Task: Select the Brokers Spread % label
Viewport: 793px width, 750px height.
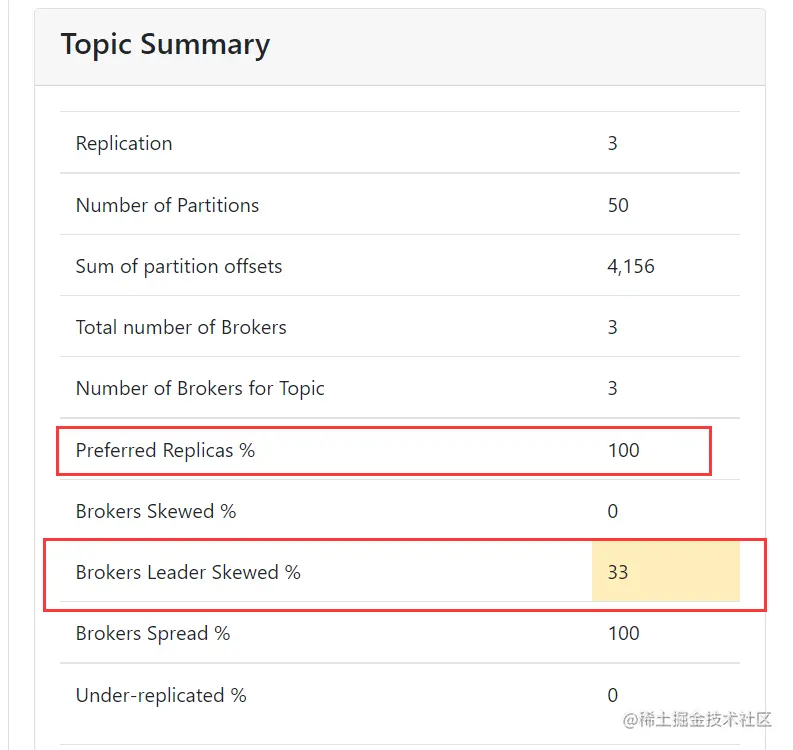Action: point(153,633)
